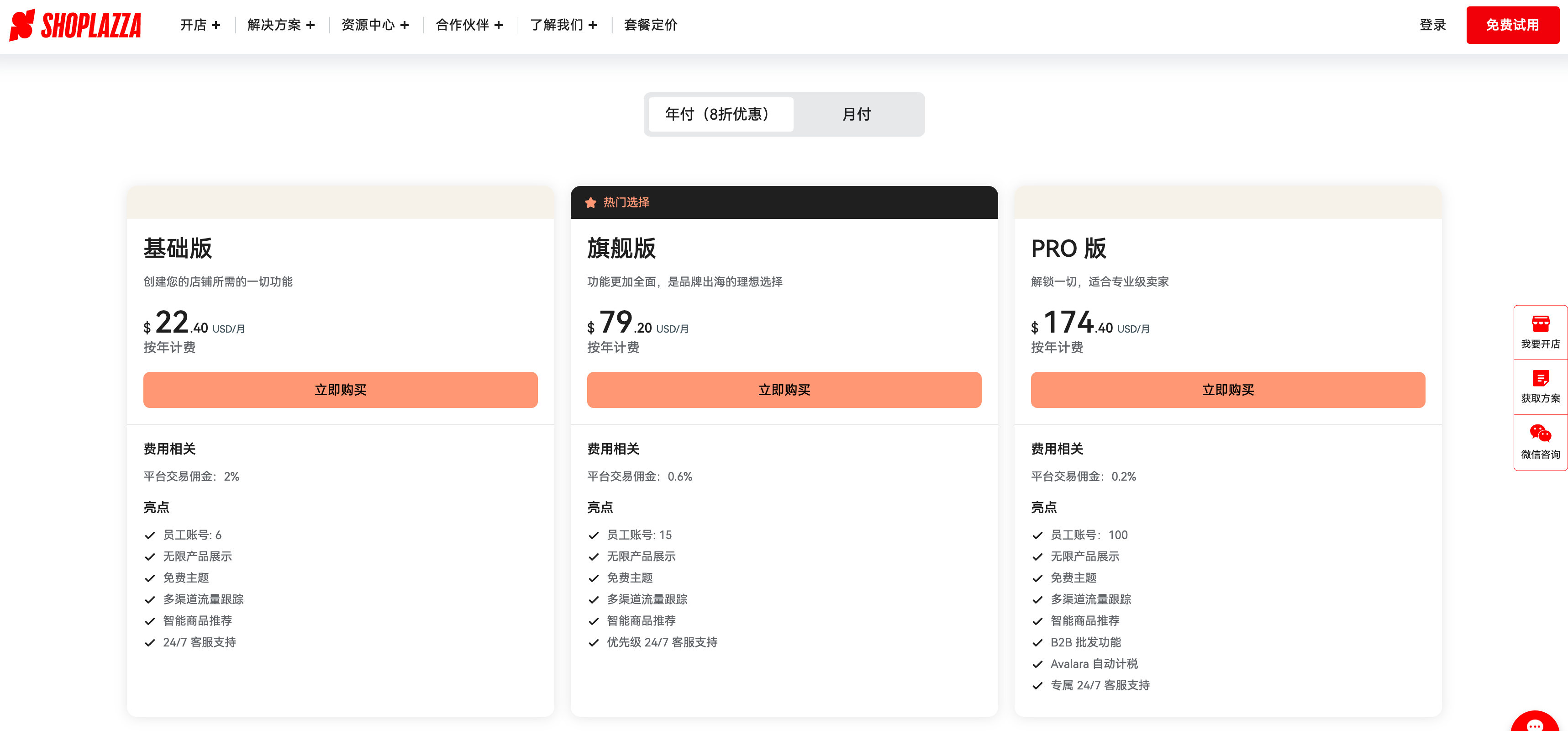Screen dimensions: 1568x731
Task: Expand the 开店 menu
Action: [200, 25]
